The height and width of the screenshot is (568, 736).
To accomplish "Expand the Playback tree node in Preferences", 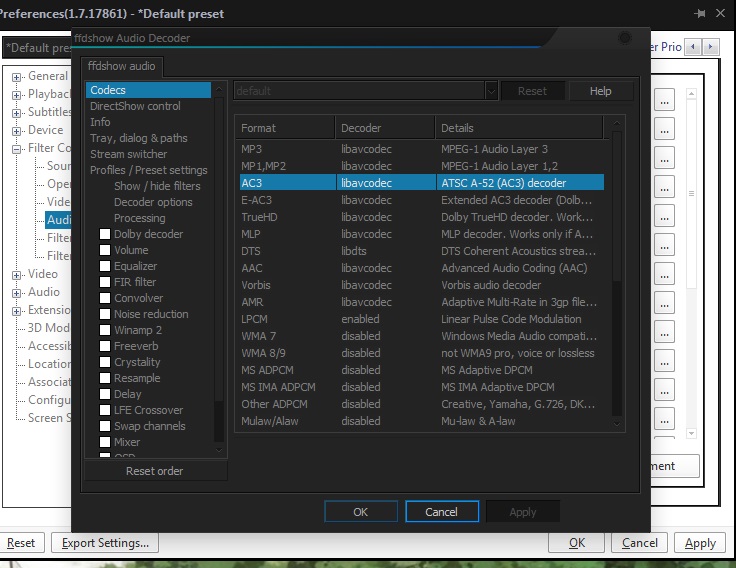I will tap(16, 95).
